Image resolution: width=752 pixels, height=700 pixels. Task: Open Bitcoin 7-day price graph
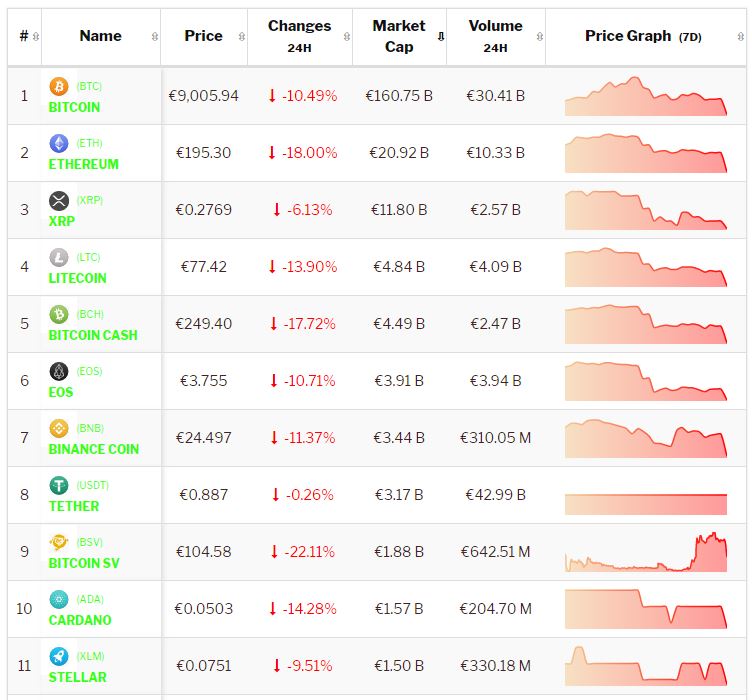pos(646,96)
